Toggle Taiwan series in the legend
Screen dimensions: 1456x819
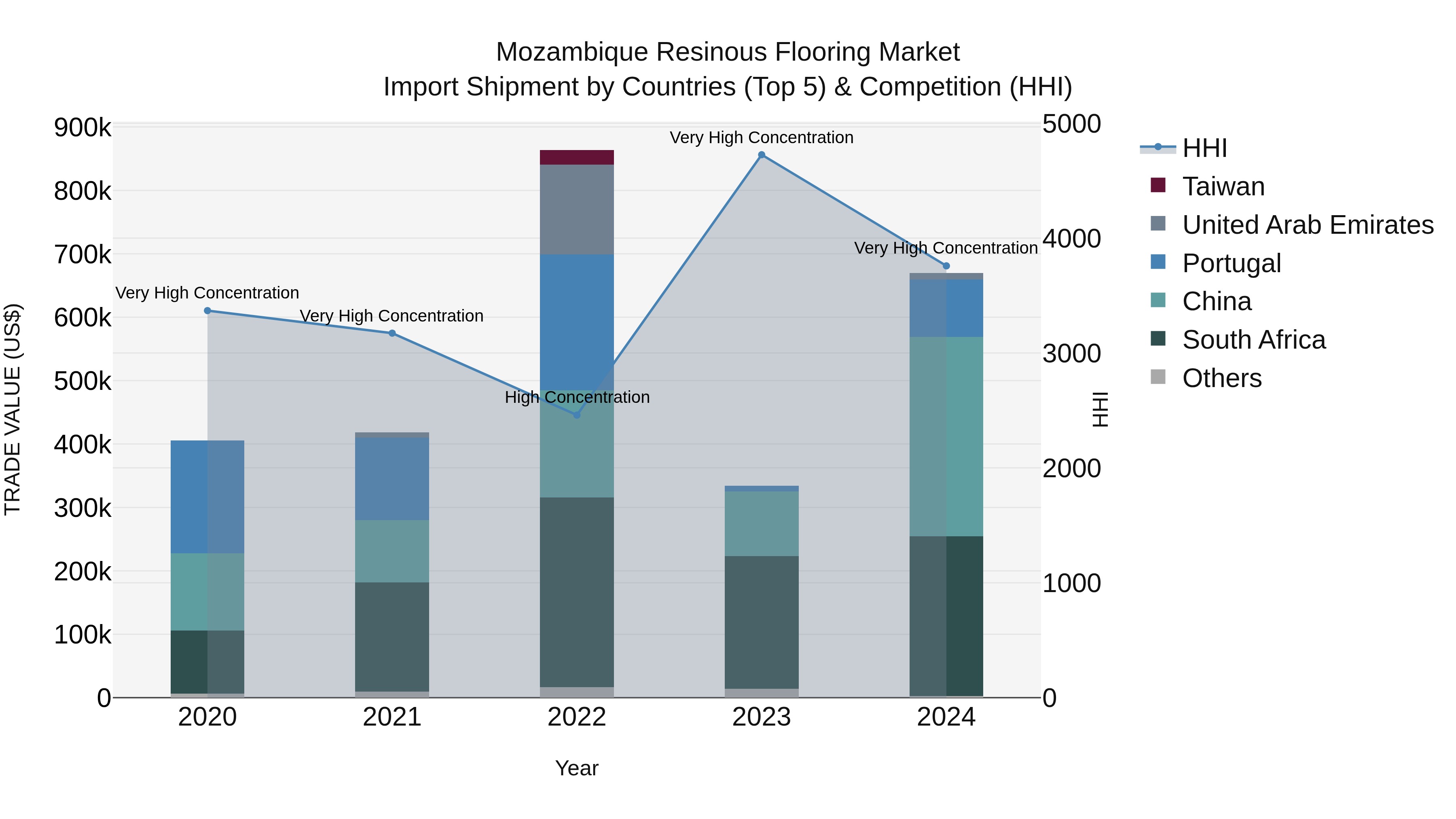coord(1207,186)
